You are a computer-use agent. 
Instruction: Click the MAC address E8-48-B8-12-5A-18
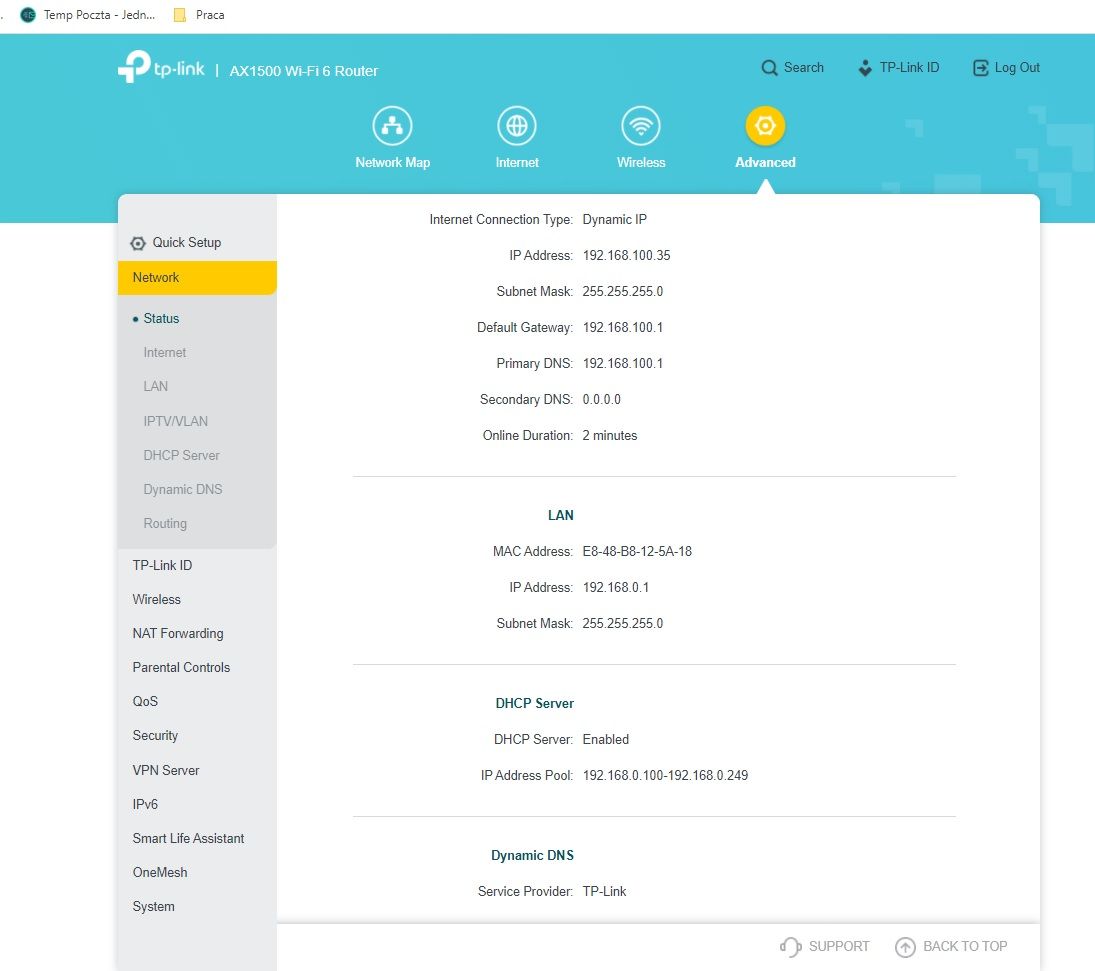(x=637, y=552)
